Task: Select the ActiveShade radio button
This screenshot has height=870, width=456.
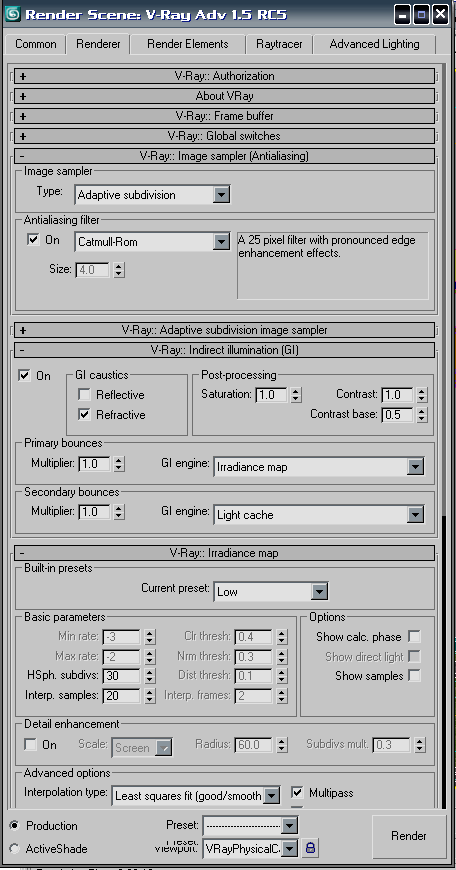Action: 14,849
